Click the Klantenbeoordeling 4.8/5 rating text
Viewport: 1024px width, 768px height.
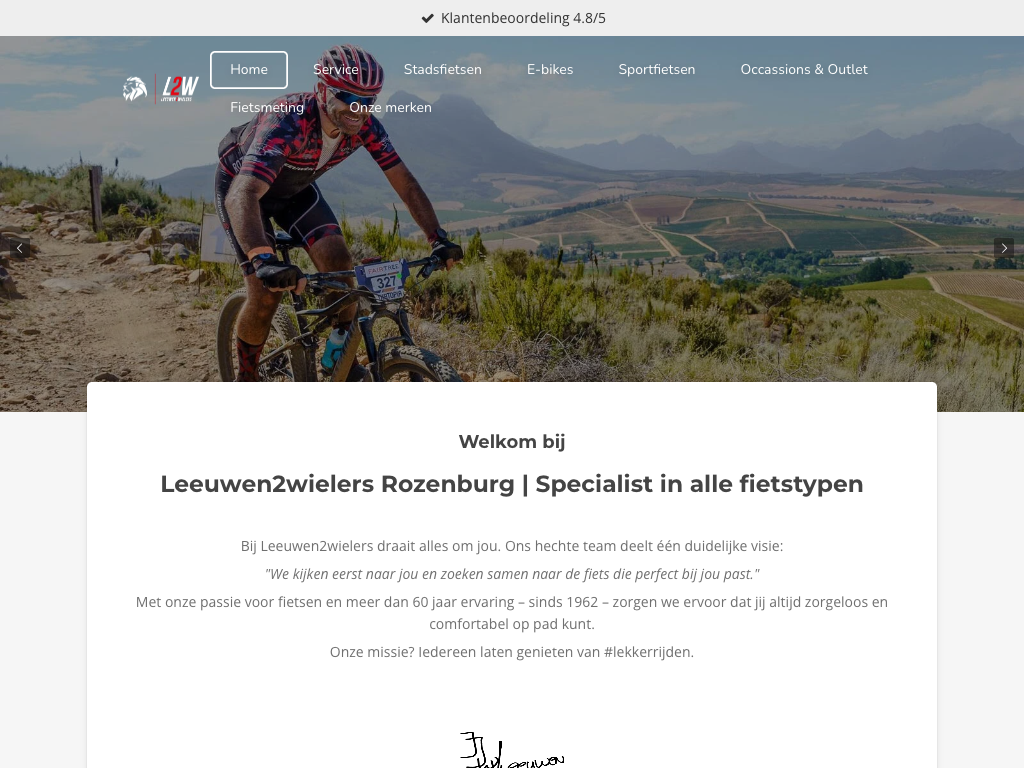[x=523, y=18]
